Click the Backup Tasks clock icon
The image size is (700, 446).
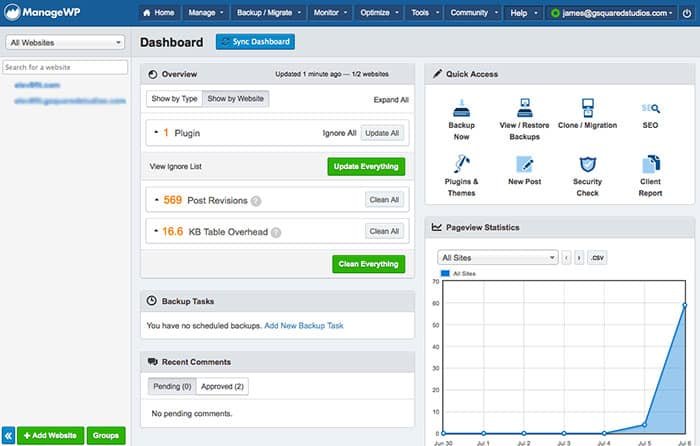click(x=152, y=301)
